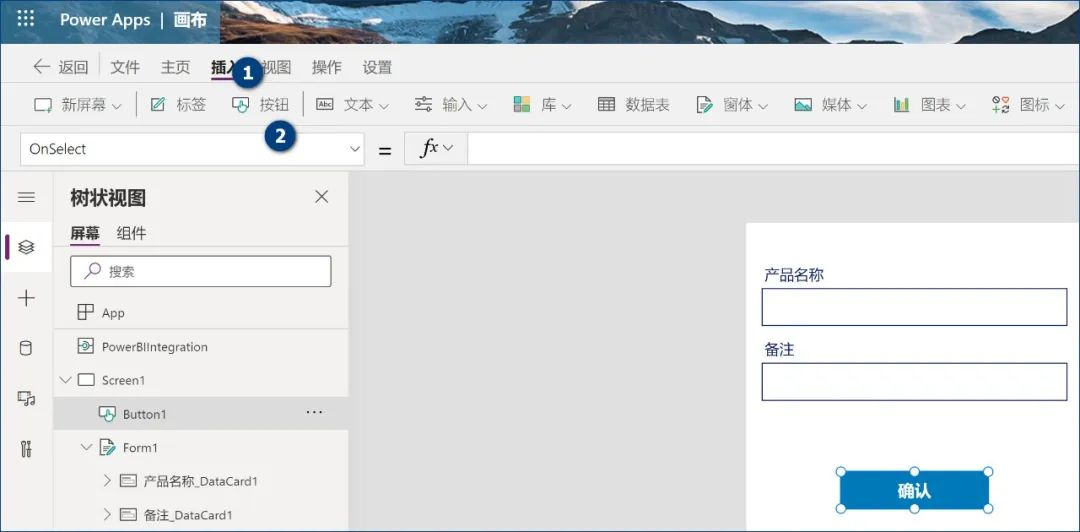Screen dimensions: 1080x532
Task: Open the 库 gallery dropdown
Action: pyautogui.click(x=542, y=105)
